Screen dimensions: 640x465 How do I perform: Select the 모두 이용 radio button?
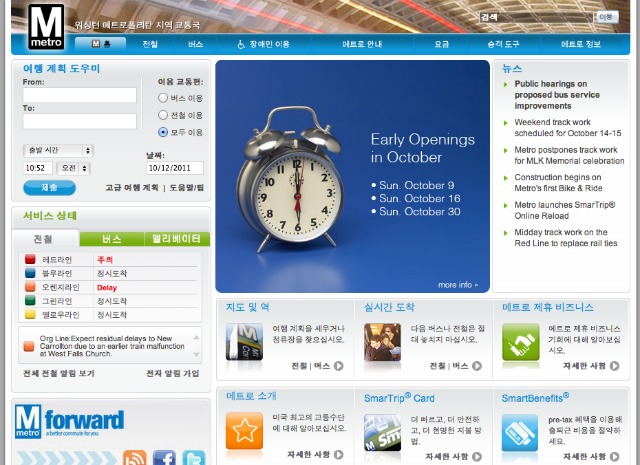coord(163,132)
